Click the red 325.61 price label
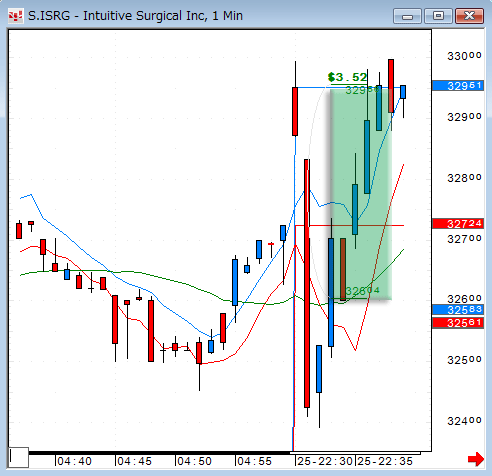Screen dimensions: 492x476 point(458,323)
